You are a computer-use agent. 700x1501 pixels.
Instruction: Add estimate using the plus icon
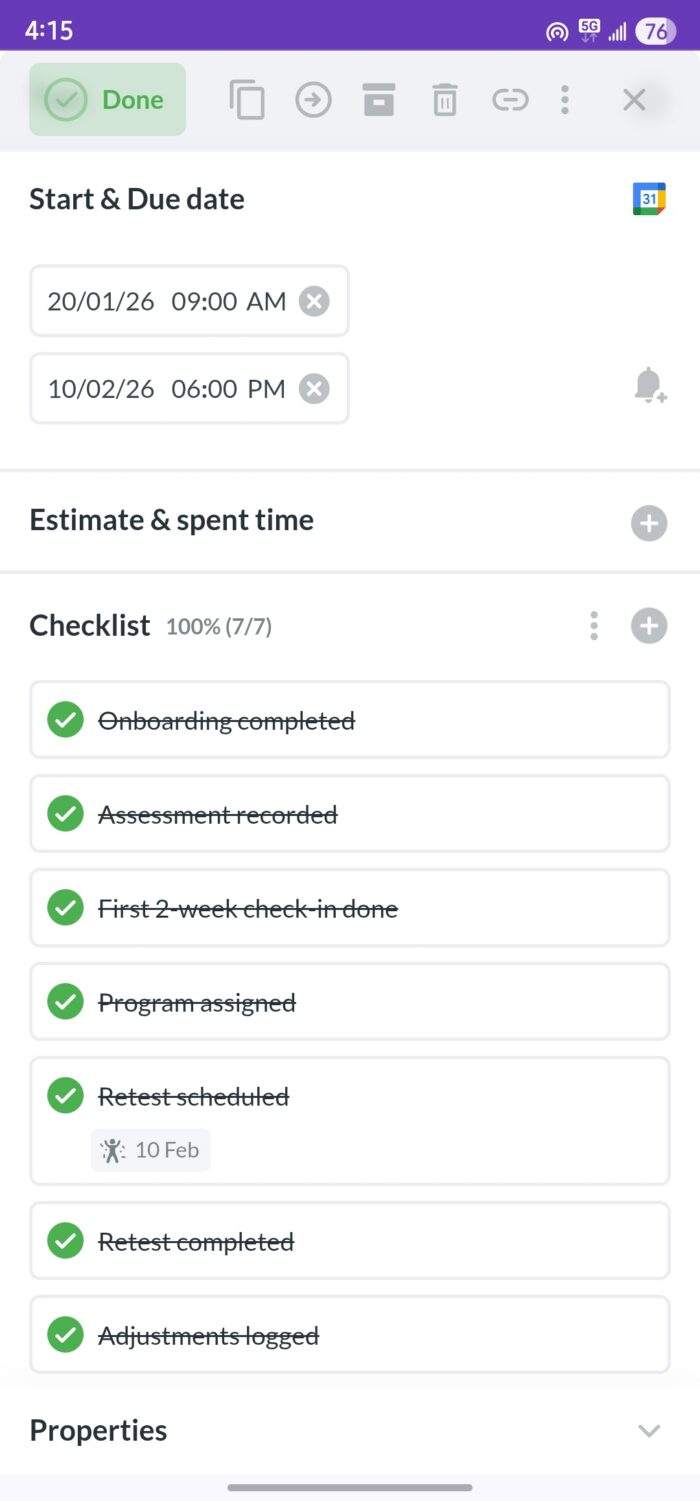coord(648,522)
